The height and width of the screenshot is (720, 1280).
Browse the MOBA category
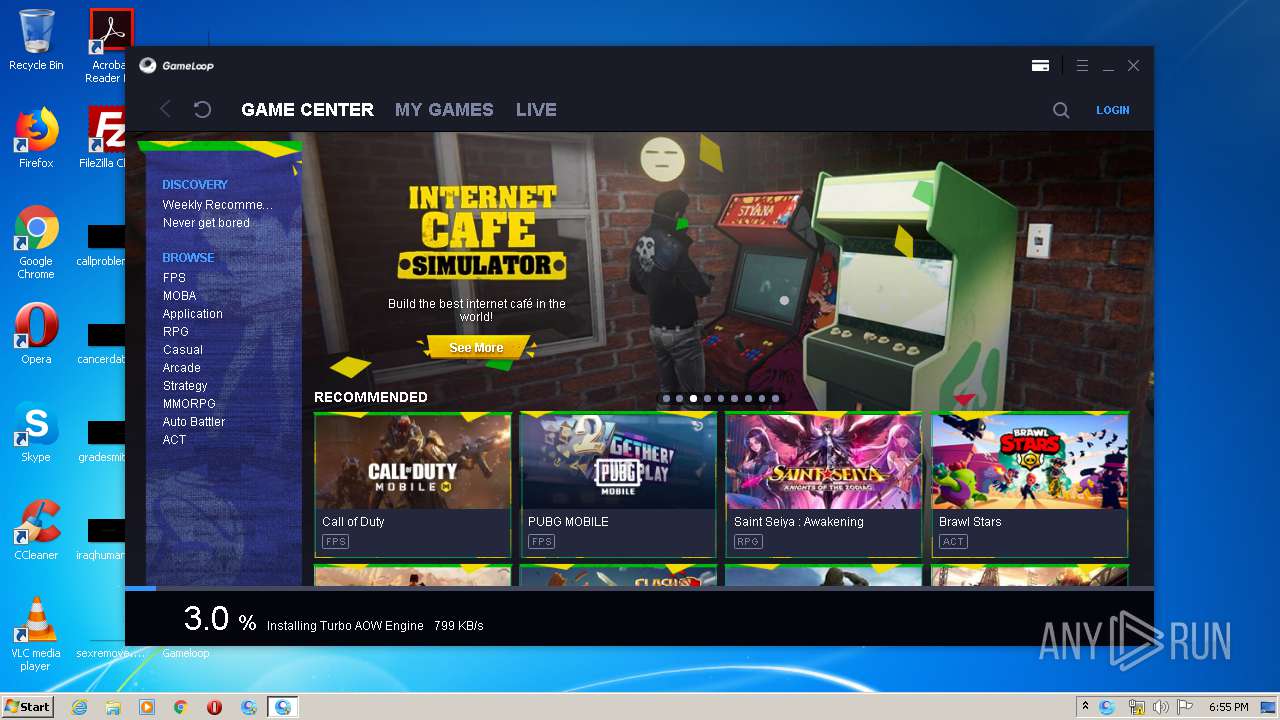click(179, 296)
